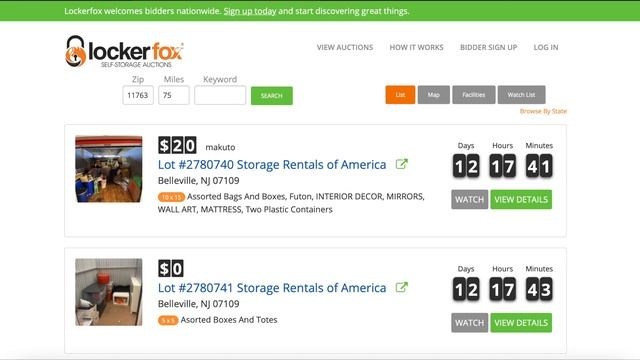Open the Sign up today link

pyautogui.click(x=250, y=11)
